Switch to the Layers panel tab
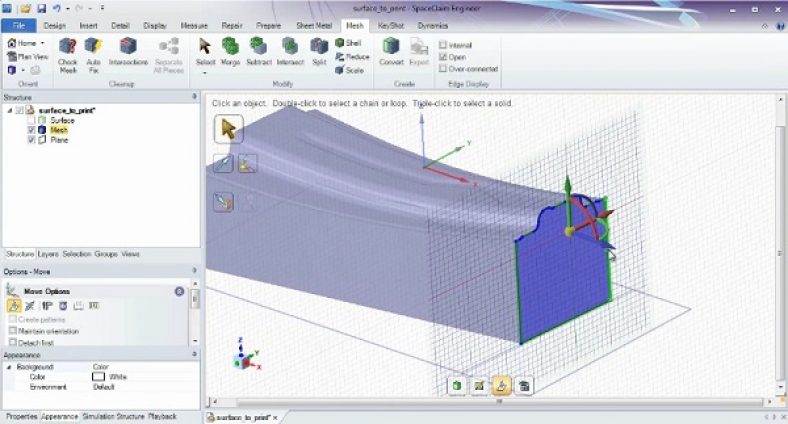Viewport: 788px width, 424px height. 48,254
